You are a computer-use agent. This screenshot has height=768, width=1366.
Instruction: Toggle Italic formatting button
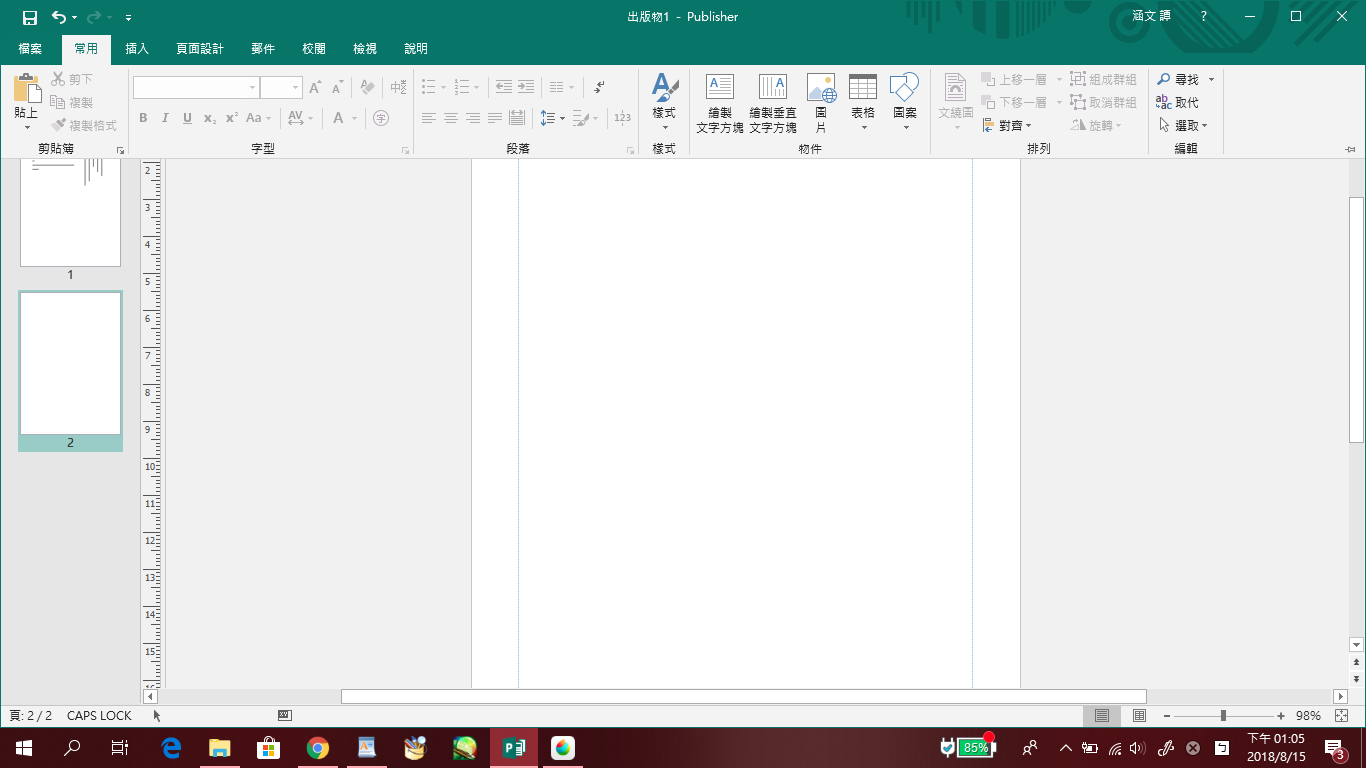[x=165, y=118]
